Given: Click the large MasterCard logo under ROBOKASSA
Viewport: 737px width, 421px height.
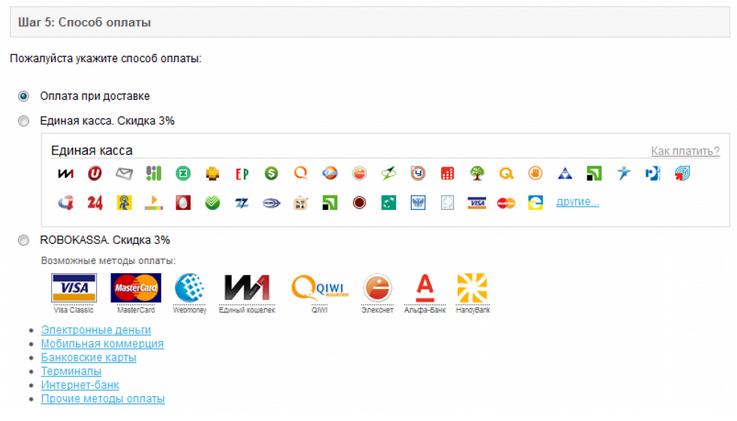Looking at the screenshot, I should tap(135, 288).
